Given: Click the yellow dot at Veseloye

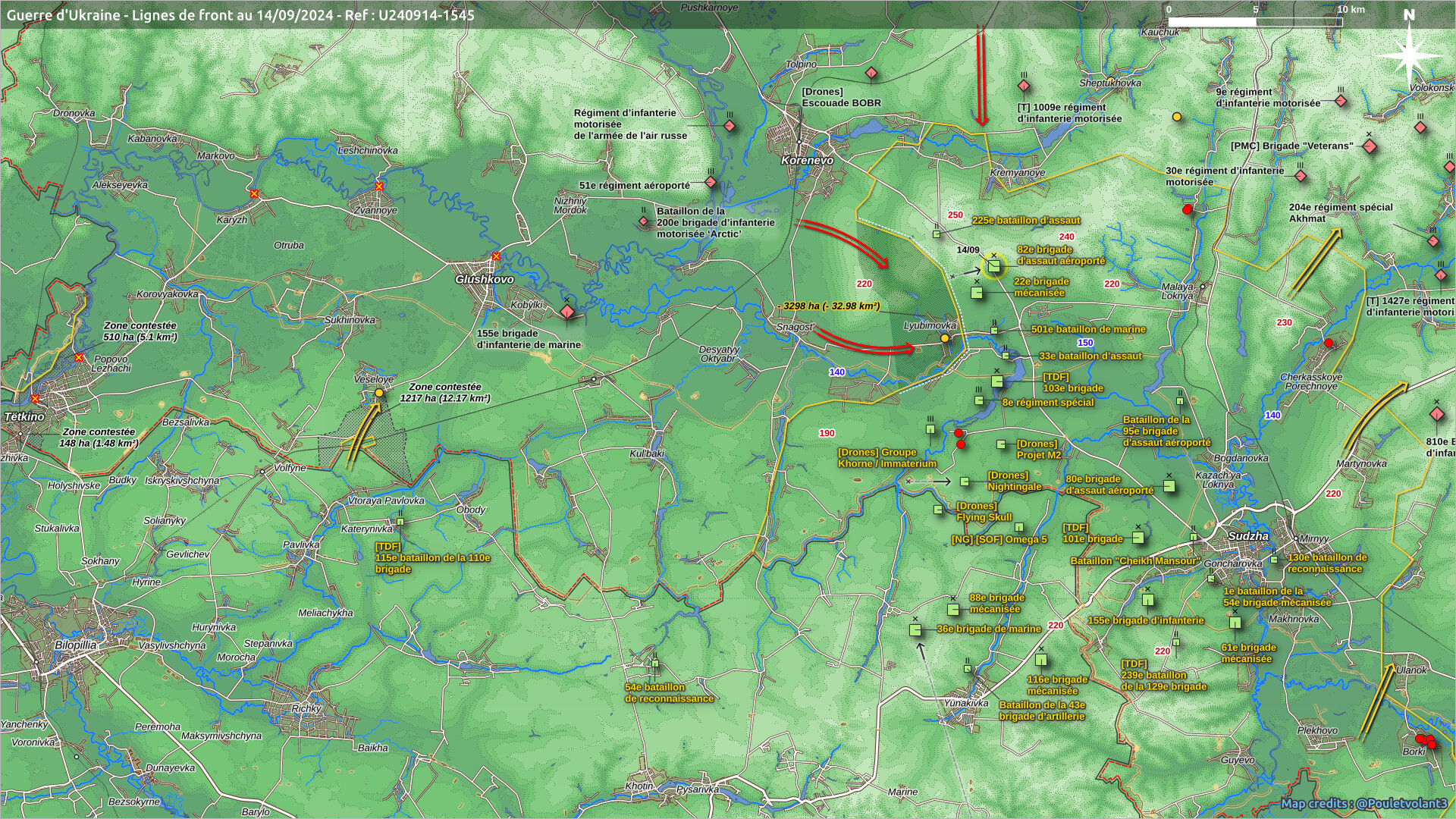Looking at the screenshot, I should pos(379,393).
